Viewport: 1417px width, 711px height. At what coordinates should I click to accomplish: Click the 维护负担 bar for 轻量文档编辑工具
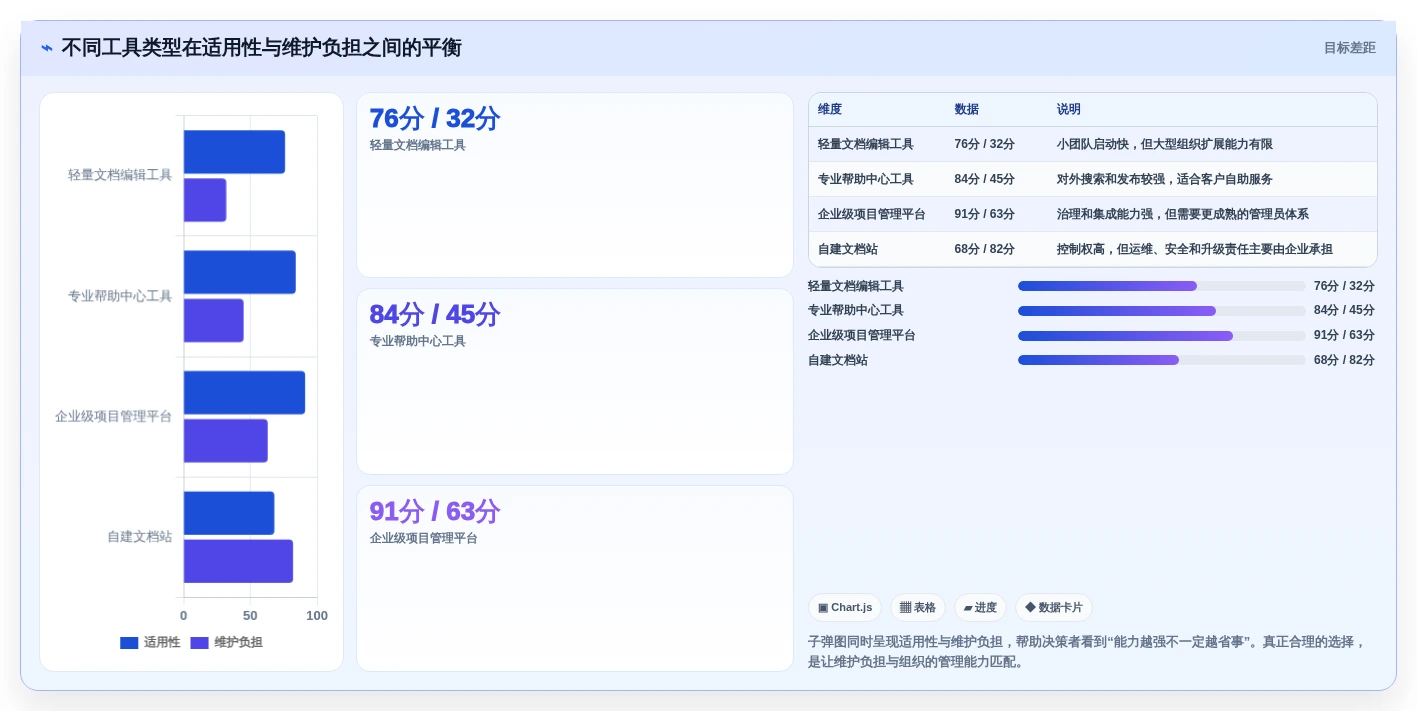click(205, 200)
